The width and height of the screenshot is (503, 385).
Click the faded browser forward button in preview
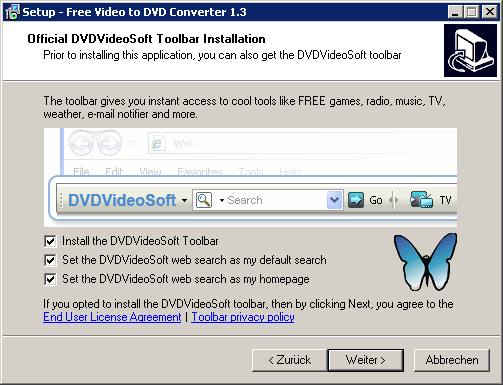coord(109,143)
